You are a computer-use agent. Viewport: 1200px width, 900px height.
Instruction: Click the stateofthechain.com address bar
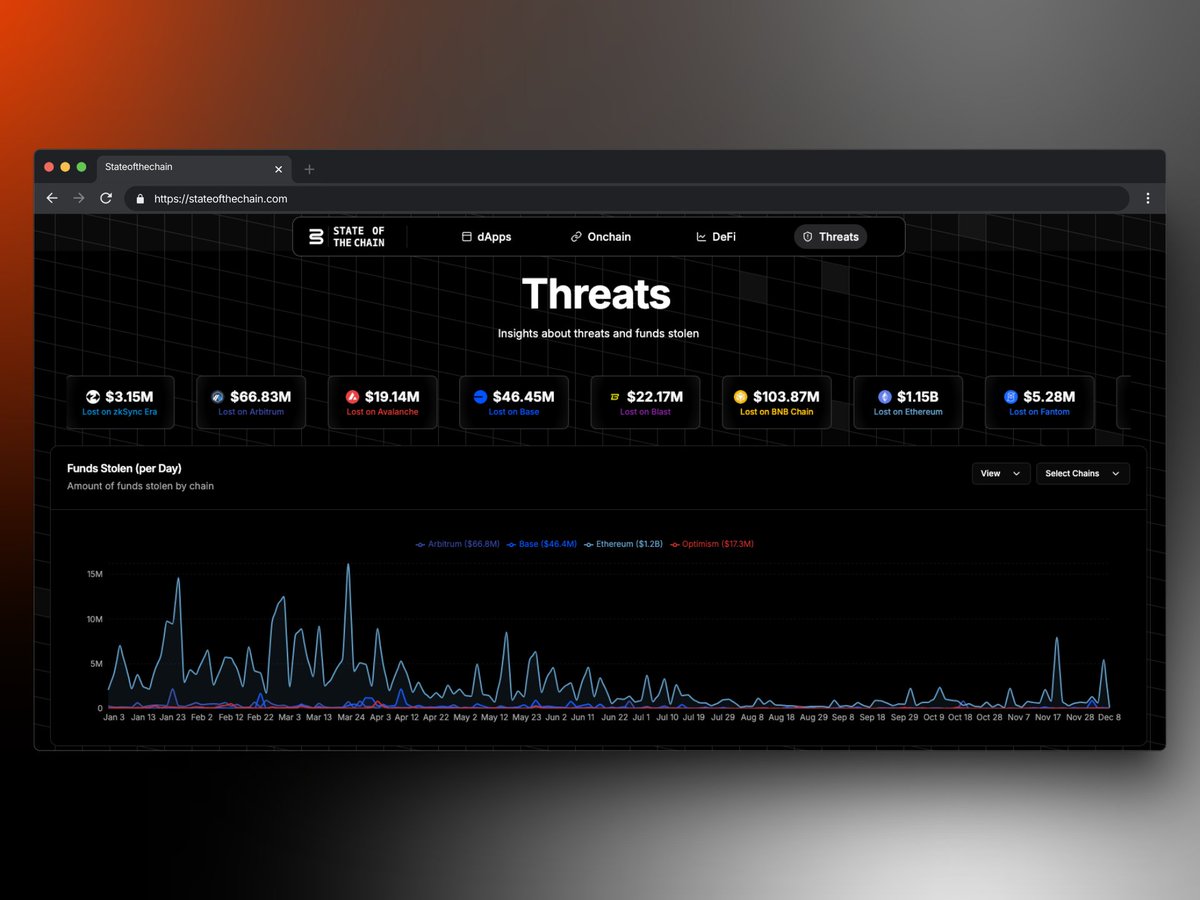627,199
